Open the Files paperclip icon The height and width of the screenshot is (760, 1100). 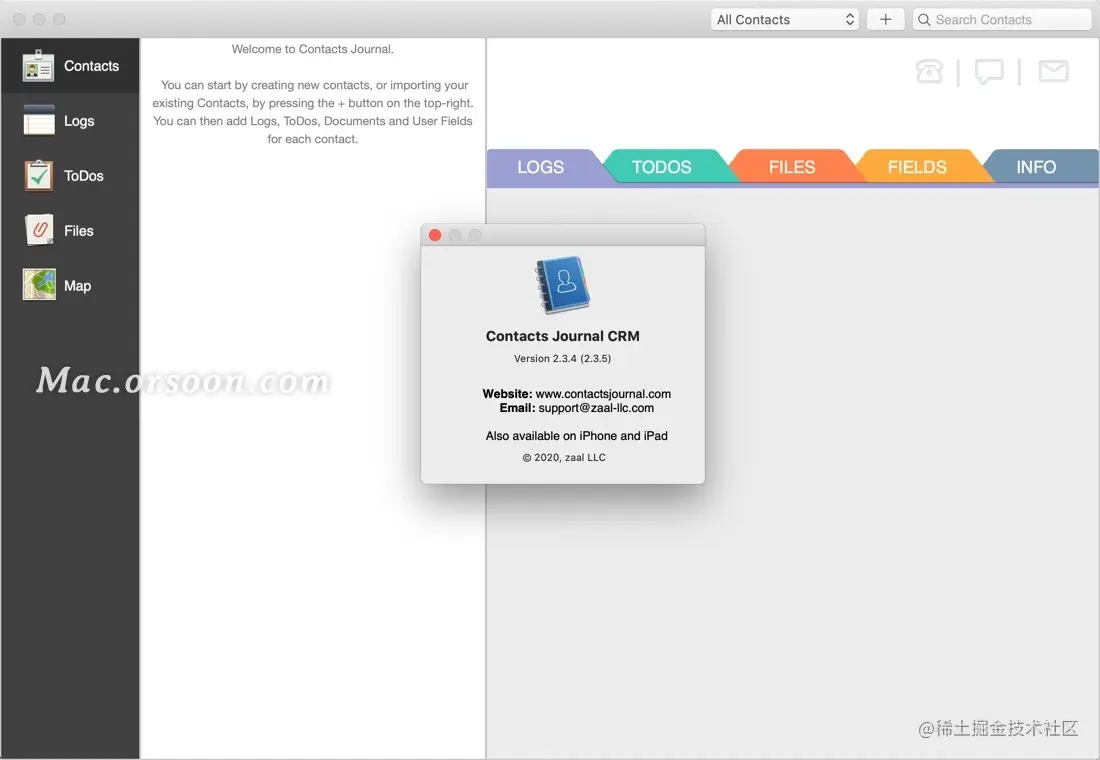tap(39, 230)
